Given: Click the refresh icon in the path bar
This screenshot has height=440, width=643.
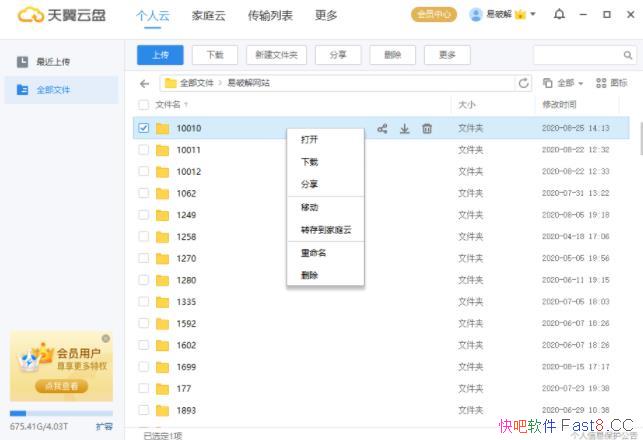Looking at the screenshot, I should click(523, 83).
